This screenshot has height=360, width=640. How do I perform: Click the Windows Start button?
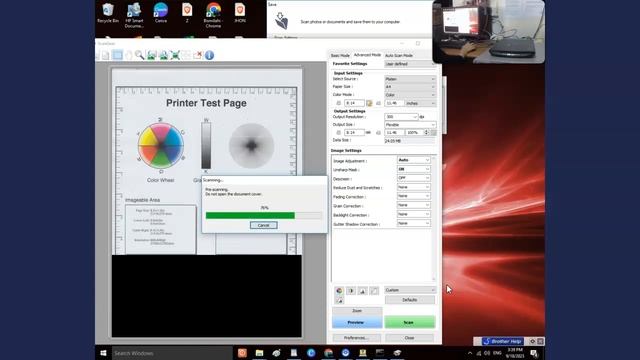click(x=103, y=353)
